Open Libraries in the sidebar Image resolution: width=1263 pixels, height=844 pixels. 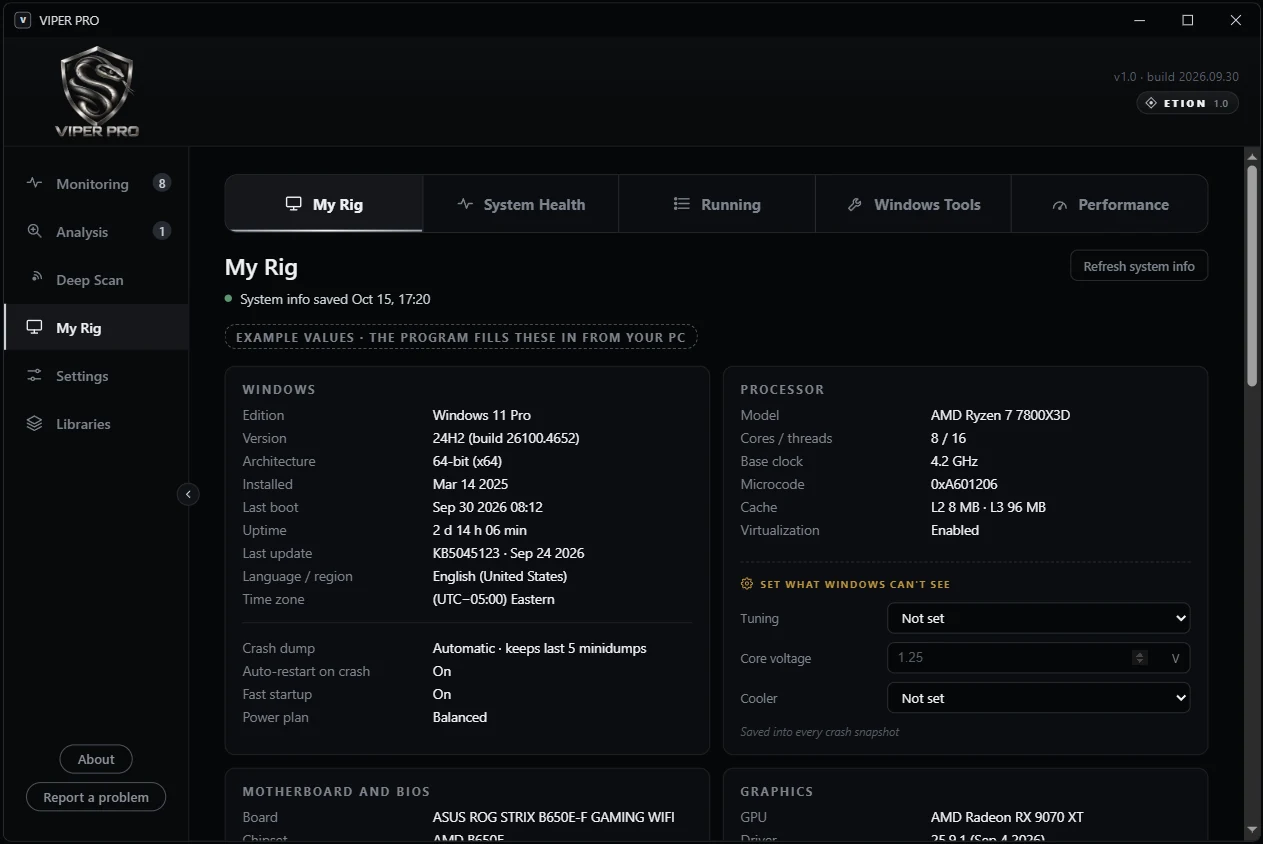point(96,424)
